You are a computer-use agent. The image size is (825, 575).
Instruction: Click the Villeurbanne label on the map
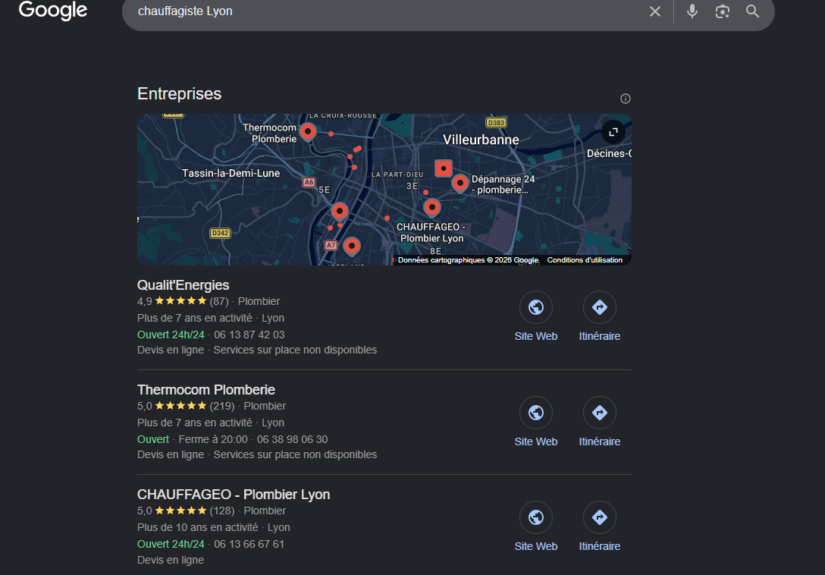point(481,140)
